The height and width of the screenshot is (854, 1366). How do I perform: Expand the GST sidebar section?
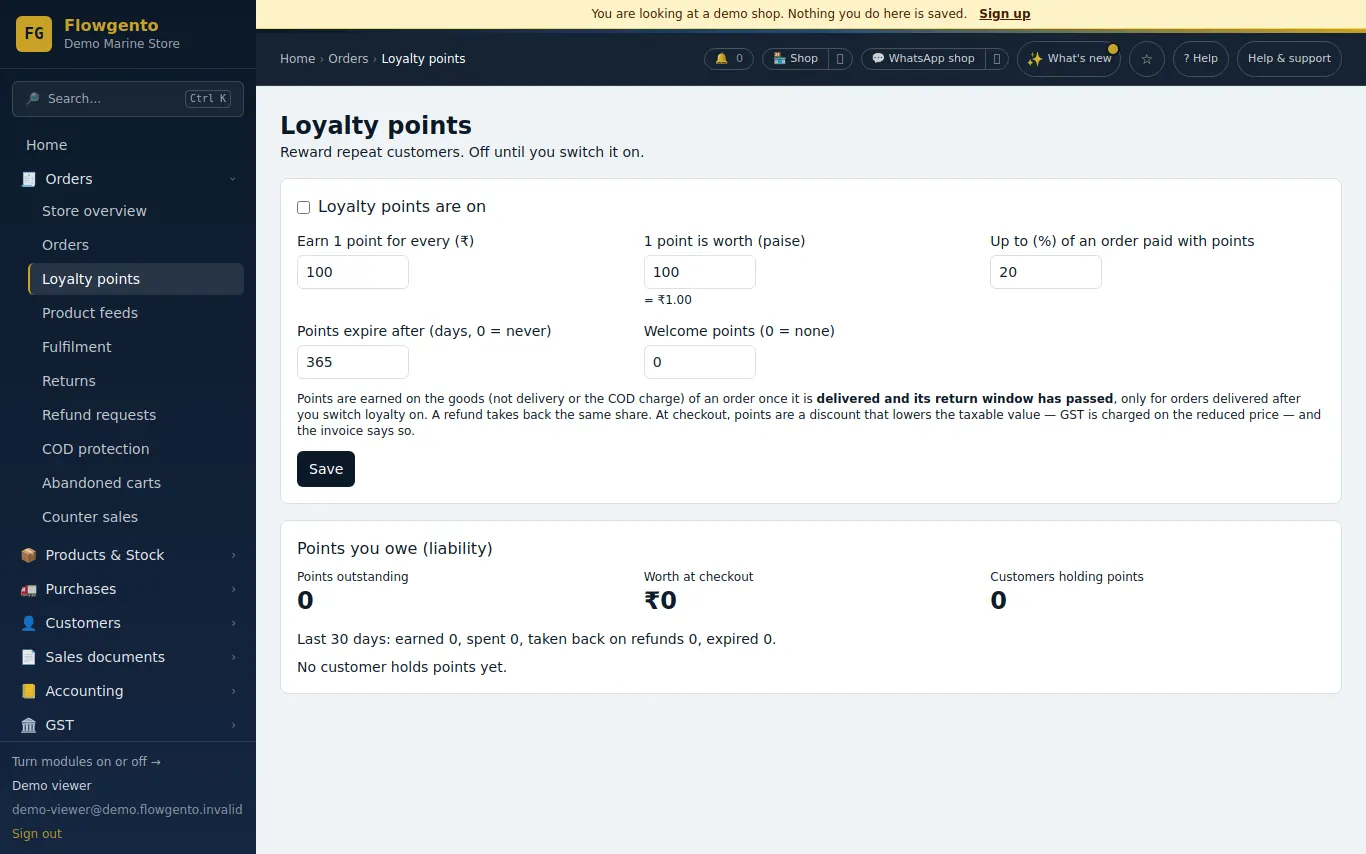click(x=128, y=725)
